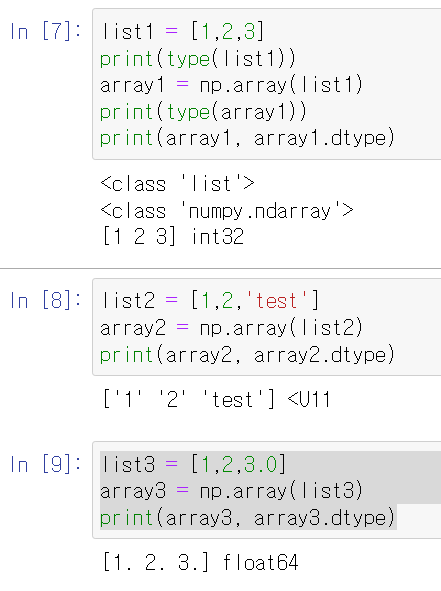This screenshot has width=441, height=591.
Task: Click the <U11 dtype output text
Action: (309, 400)
